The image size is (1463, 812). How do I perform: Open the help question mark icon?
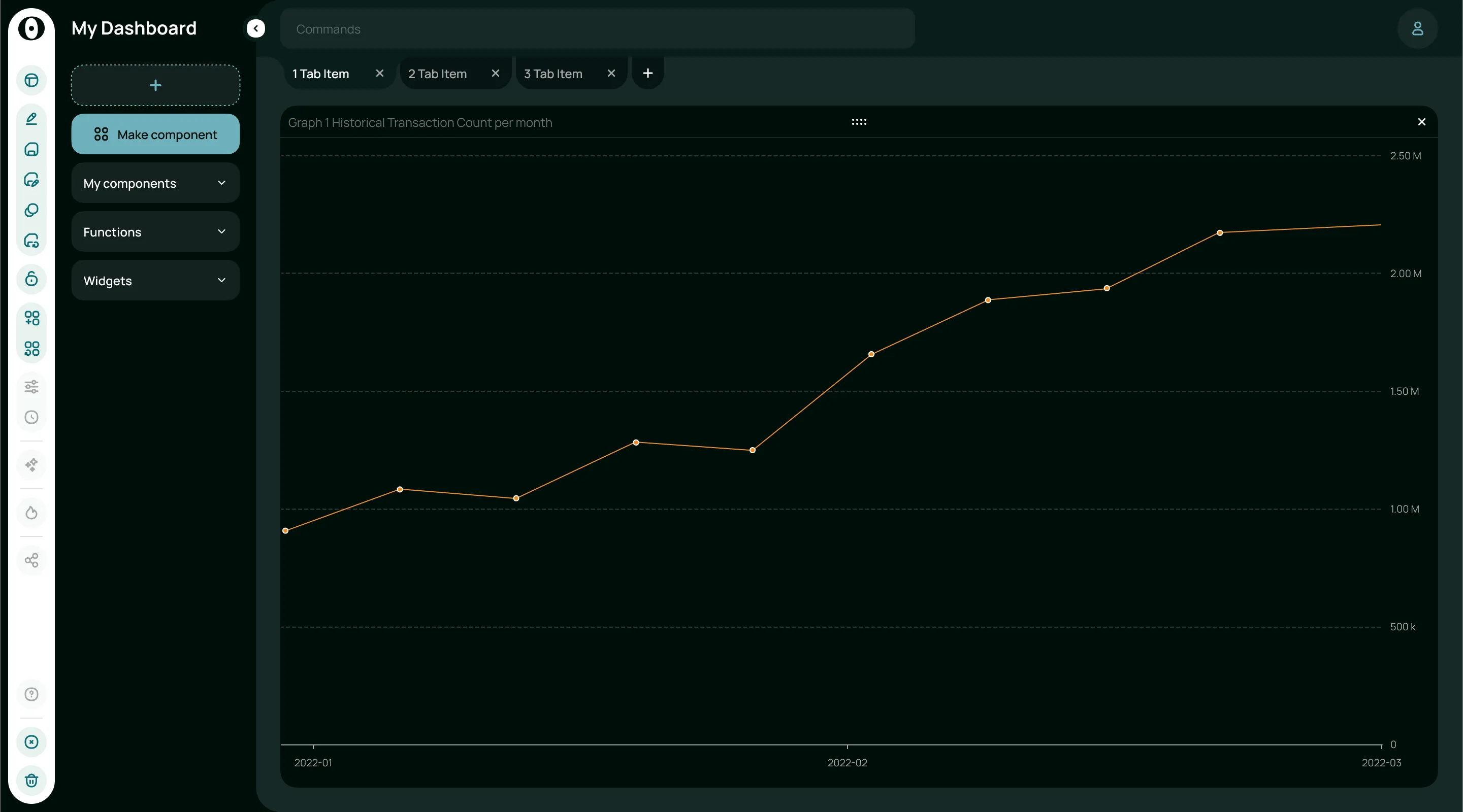[x=32, y=695]
